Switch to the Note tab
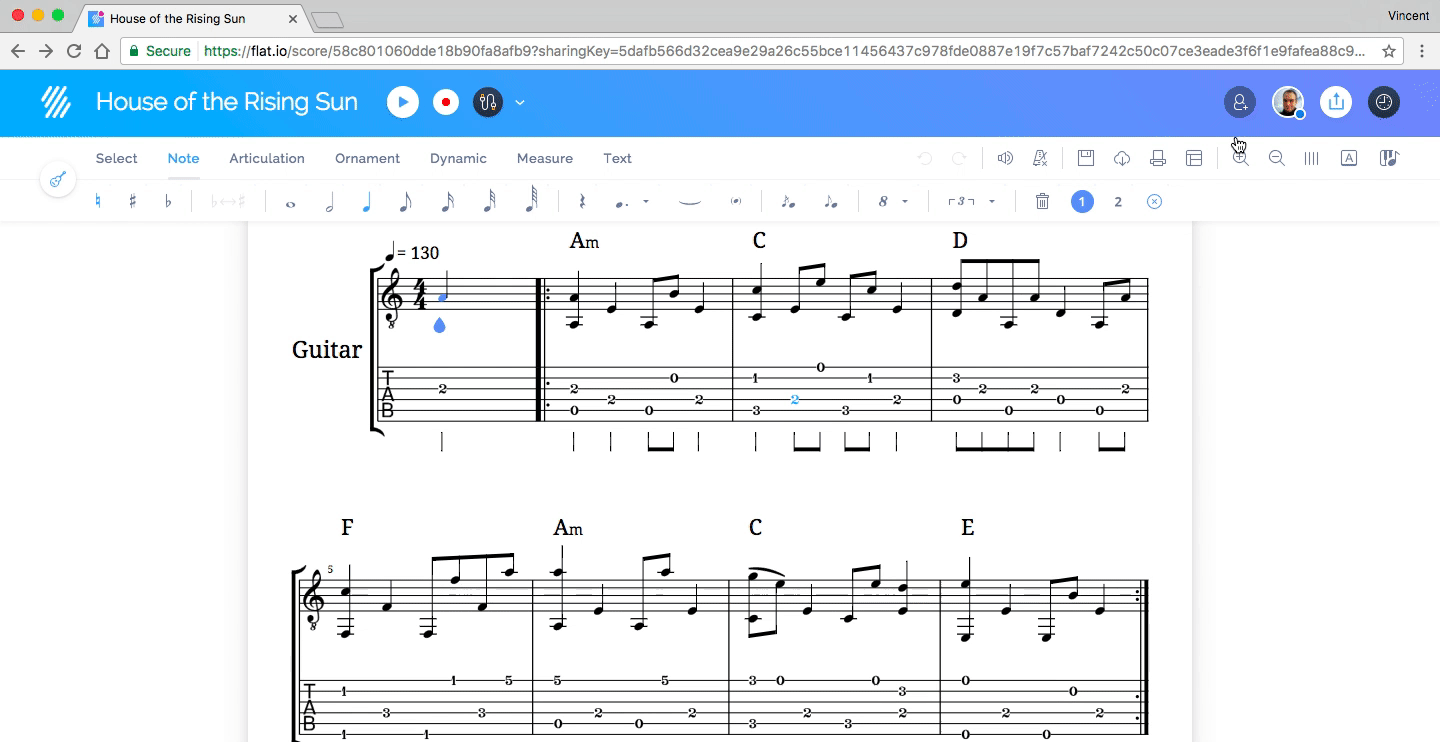The image size is (1440, 742). pyautogui.click(x=183, y=158)
